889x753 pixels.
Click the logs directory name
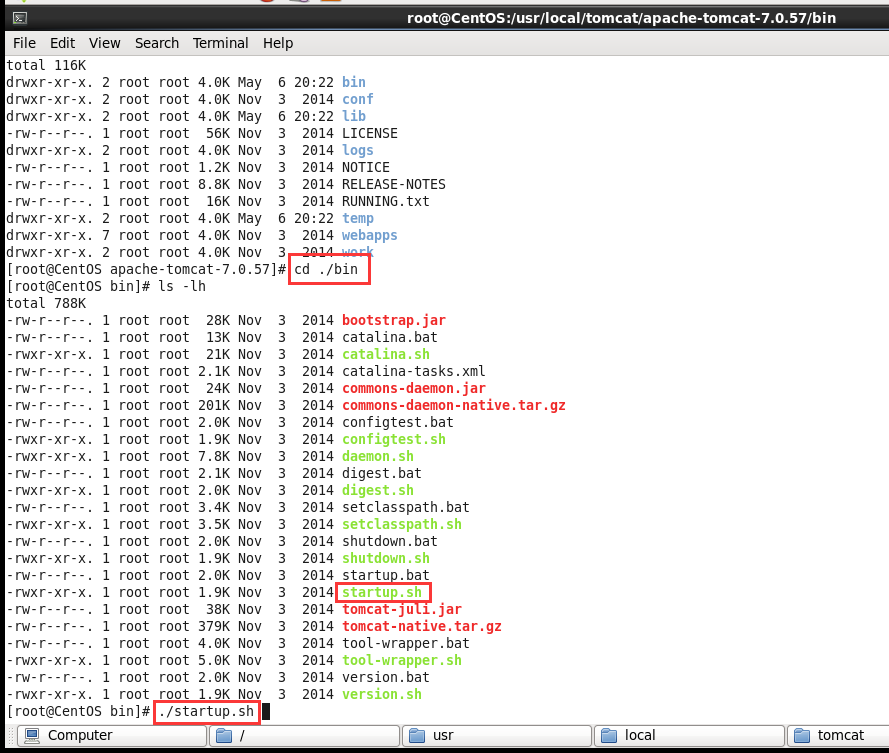358,150
